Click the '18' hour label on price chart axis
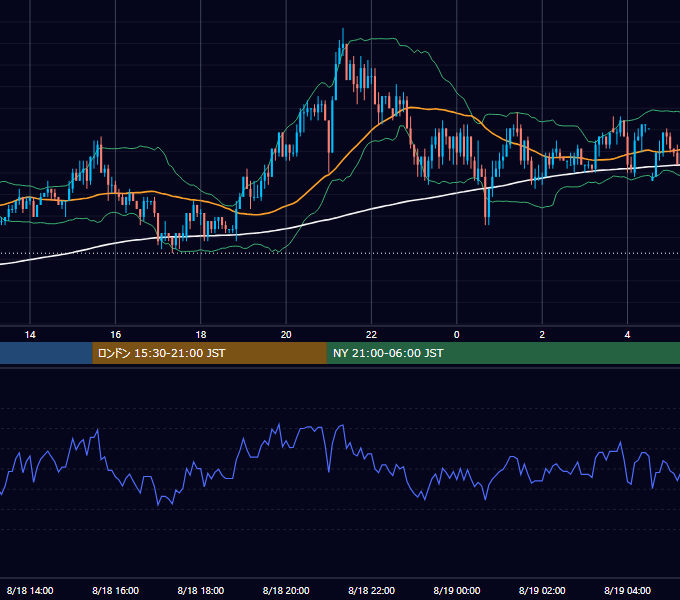This screenshot has height=600, width=680. (201, 335)
